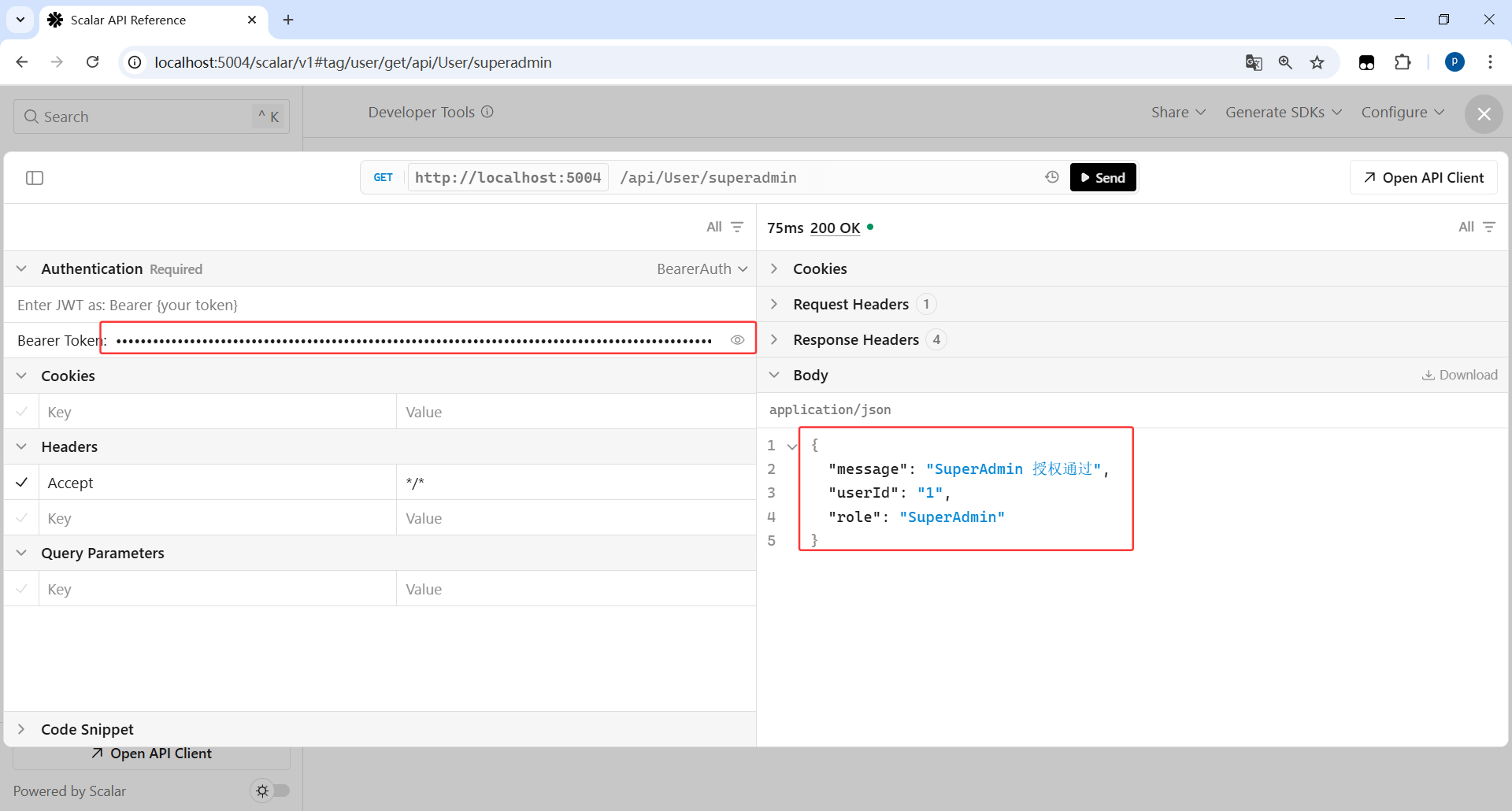Click the black extension icon in toolbar
This screenshot has width=1512, height=811.
(x=1367, y=62)
